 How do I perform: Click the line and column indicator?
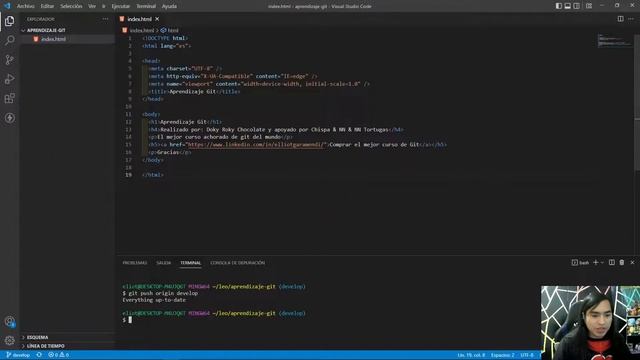(x=471, y=355)
